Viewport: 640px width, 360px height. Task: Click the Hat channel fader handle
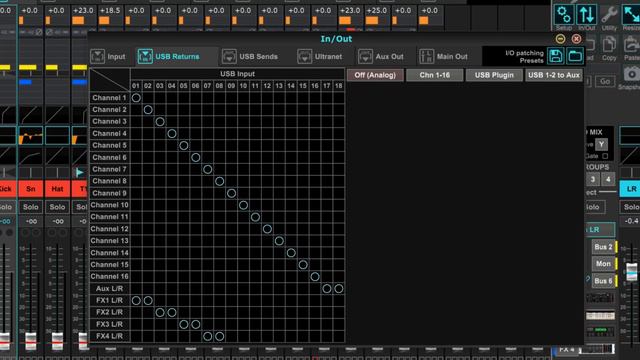[x=57, y=341]
